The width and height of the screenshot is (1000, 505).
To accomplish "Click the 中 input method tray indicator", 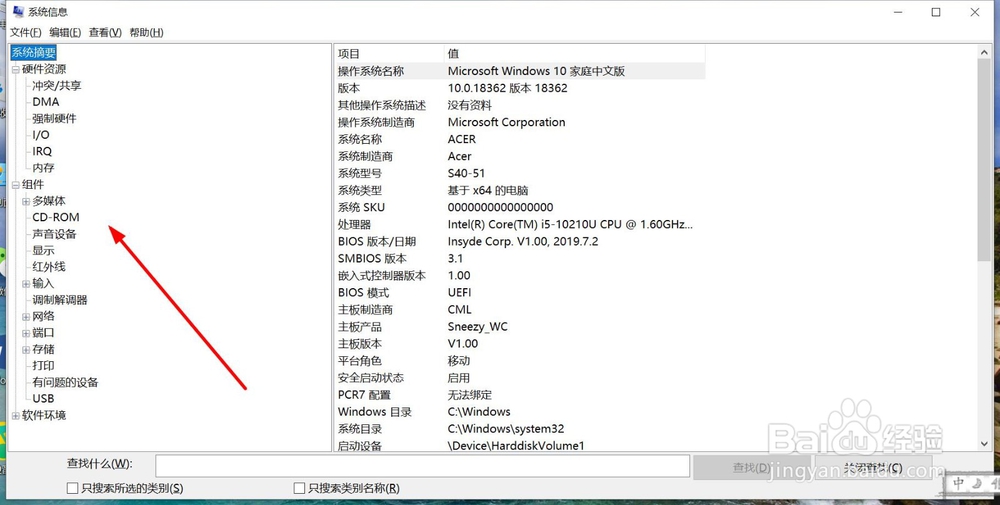I will 959,484.
